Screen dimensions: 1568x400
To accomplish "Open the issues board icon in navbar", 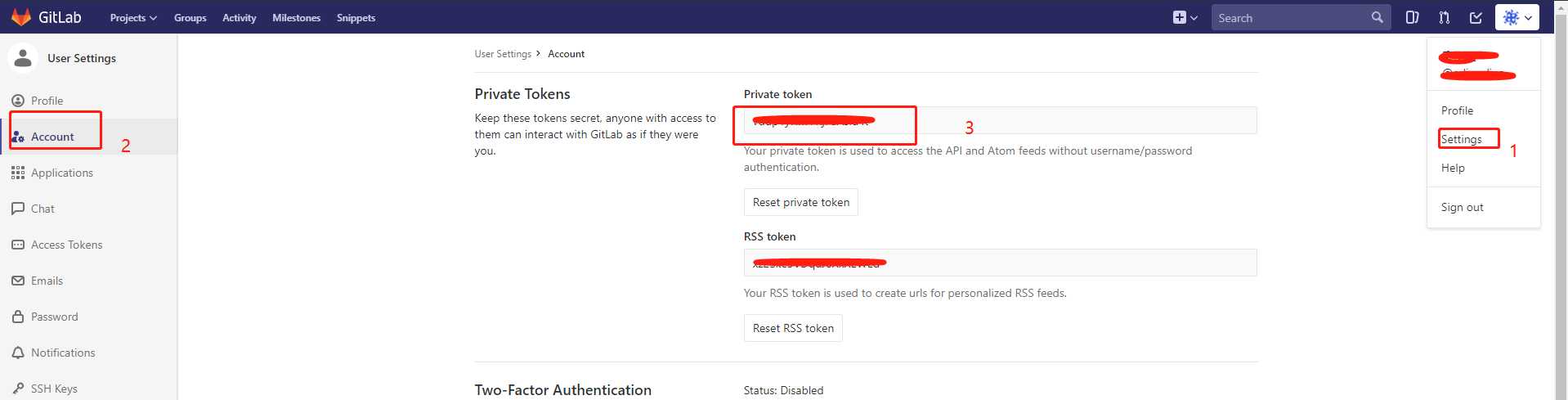I will [1412, 17].
